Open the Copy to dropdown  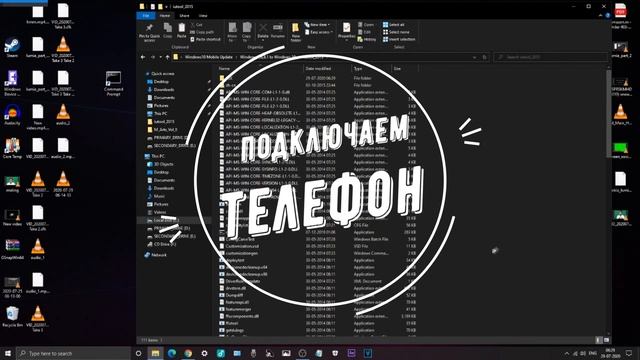(247, 33)
